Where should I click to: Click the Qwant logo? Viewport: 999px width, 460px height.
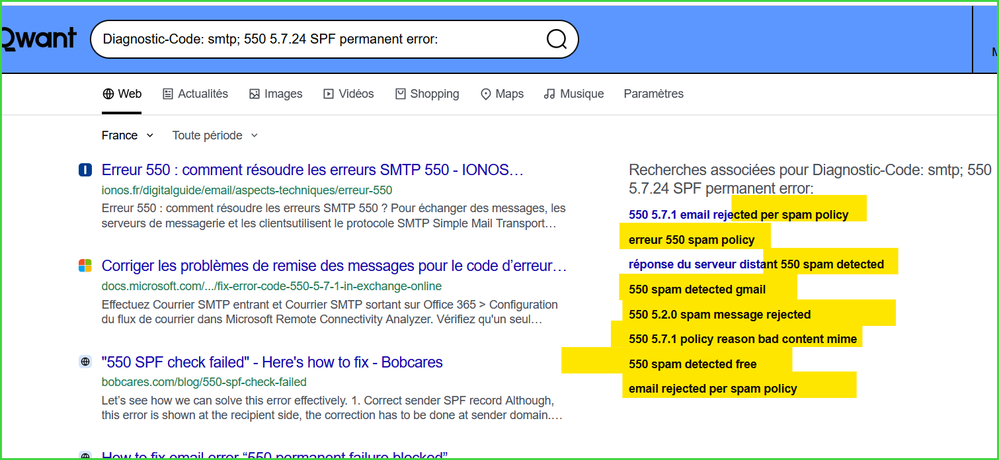tap(38, 38)
